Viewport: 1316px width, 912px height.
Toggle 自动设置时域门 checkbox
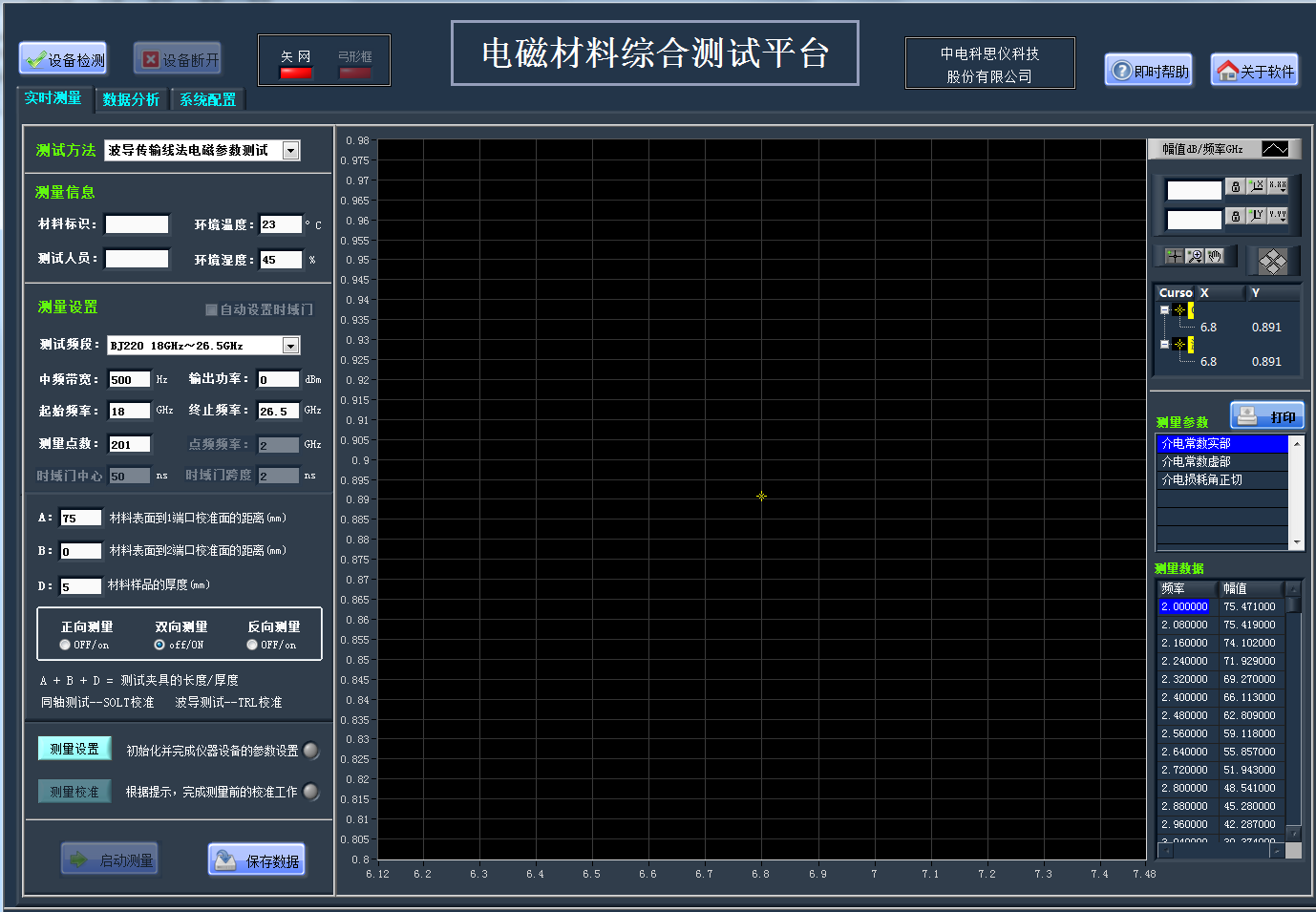(212, 310)
